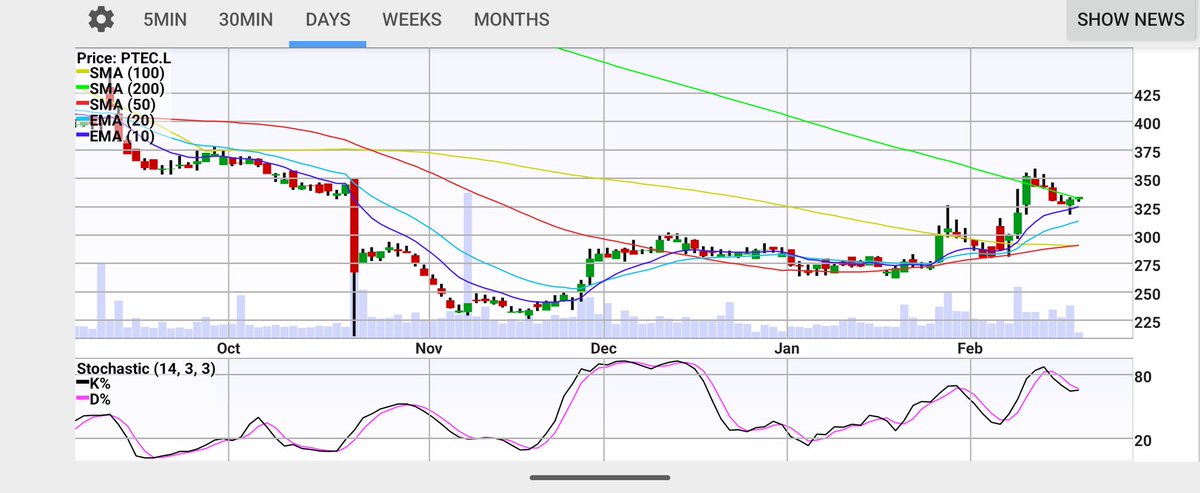Click the Stochastic (14, 3, 3) label
1200x493 pixels.
tap(146, 368)
